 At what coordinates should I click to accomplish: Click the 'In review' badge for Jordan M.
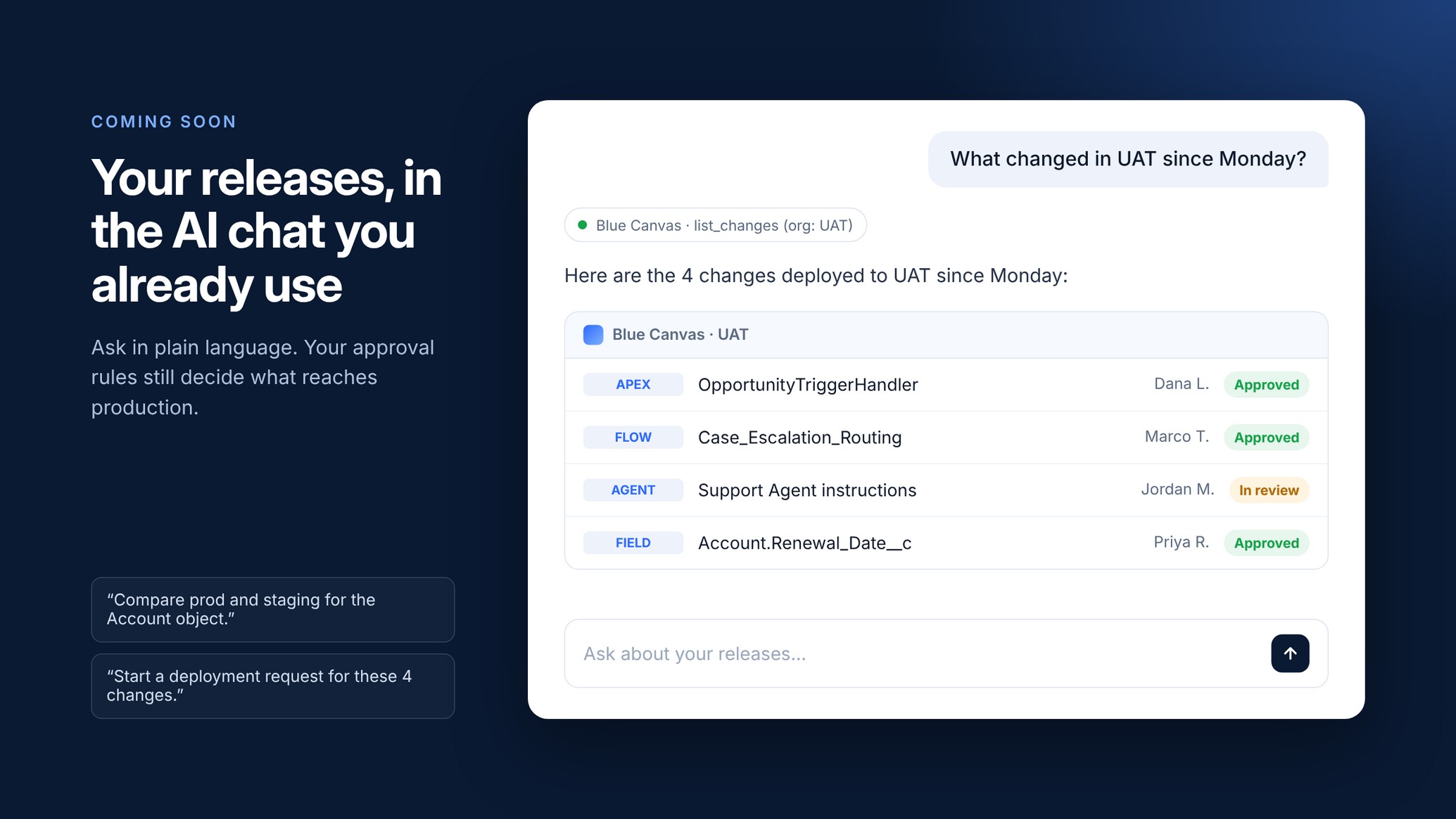tap(1269, 490)
